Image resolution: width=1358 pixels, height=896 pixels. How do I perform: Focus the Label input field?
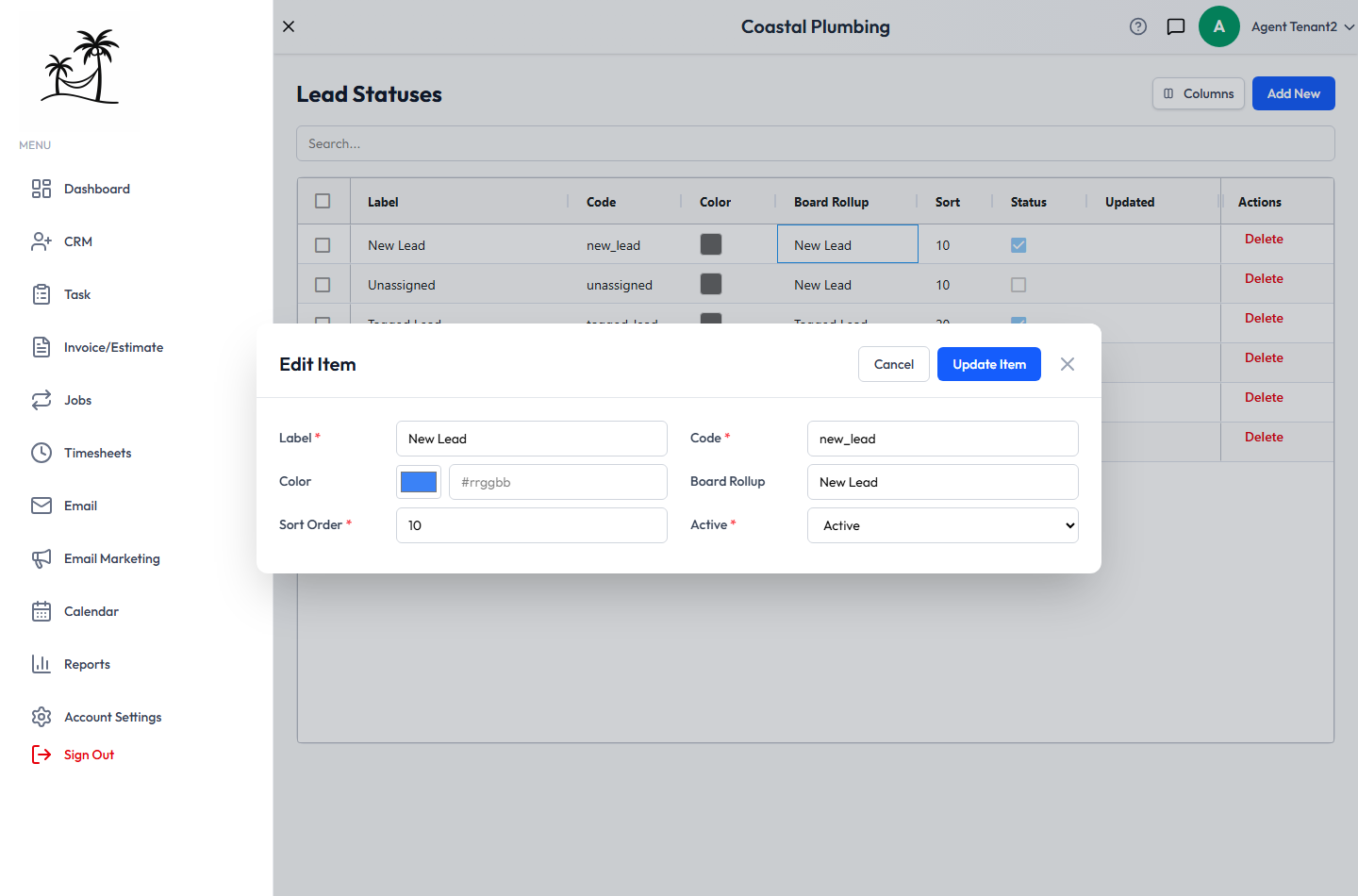tap(532, 439)
